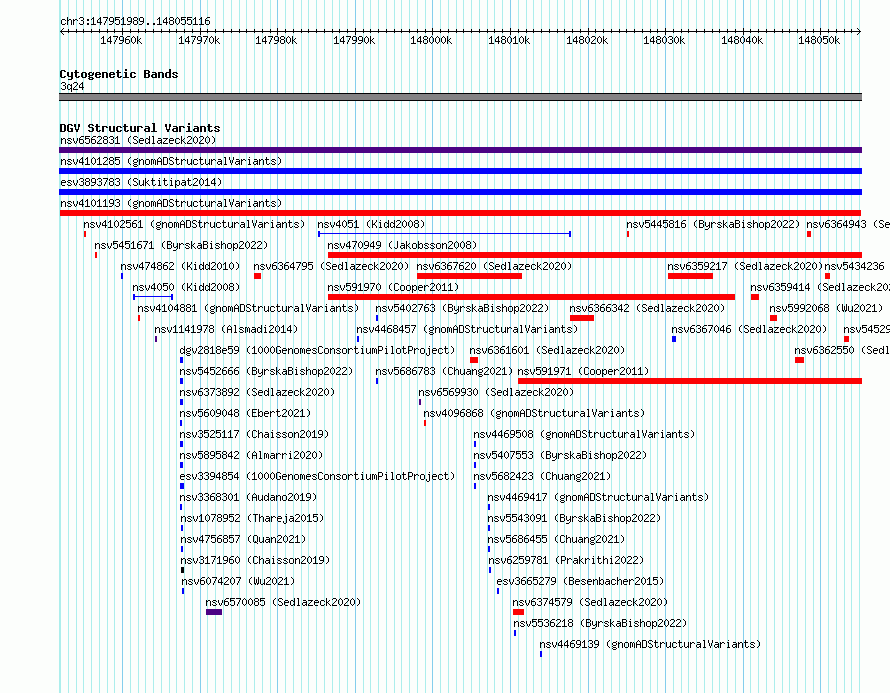The height and width of the screenshot is (693, 890).
Task: Open nsv6364795 (Sedlazeck2020) label
Action: pyautogui.click(x=331, y=266)
